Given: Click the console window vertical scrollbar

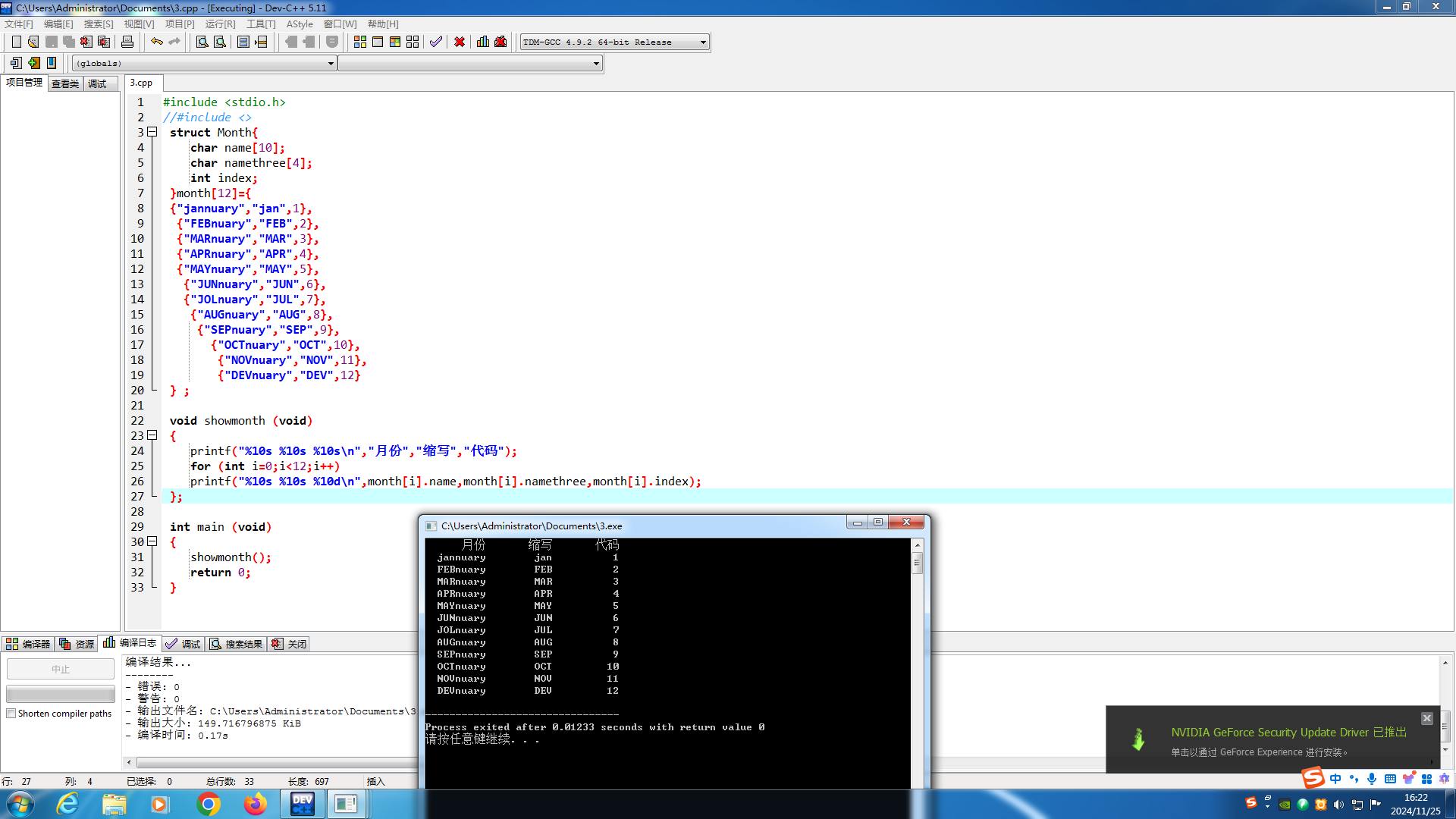Looking at the screenshot, I should coord(917,563).
